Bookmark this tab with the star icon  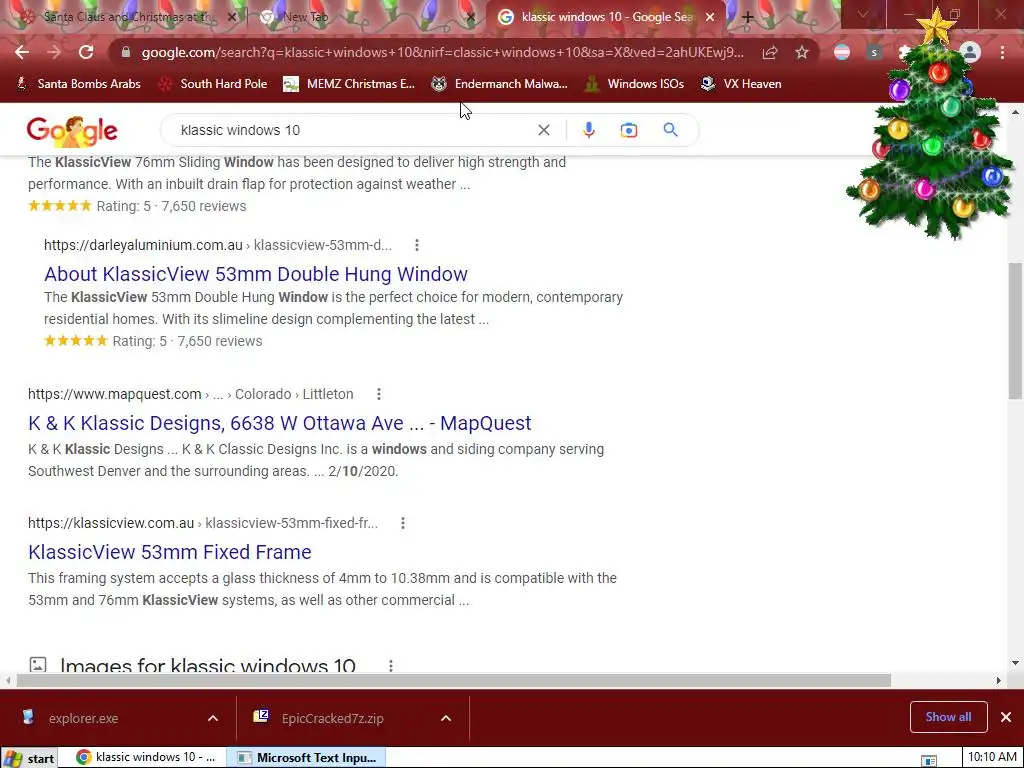click(x=802, y=52)
